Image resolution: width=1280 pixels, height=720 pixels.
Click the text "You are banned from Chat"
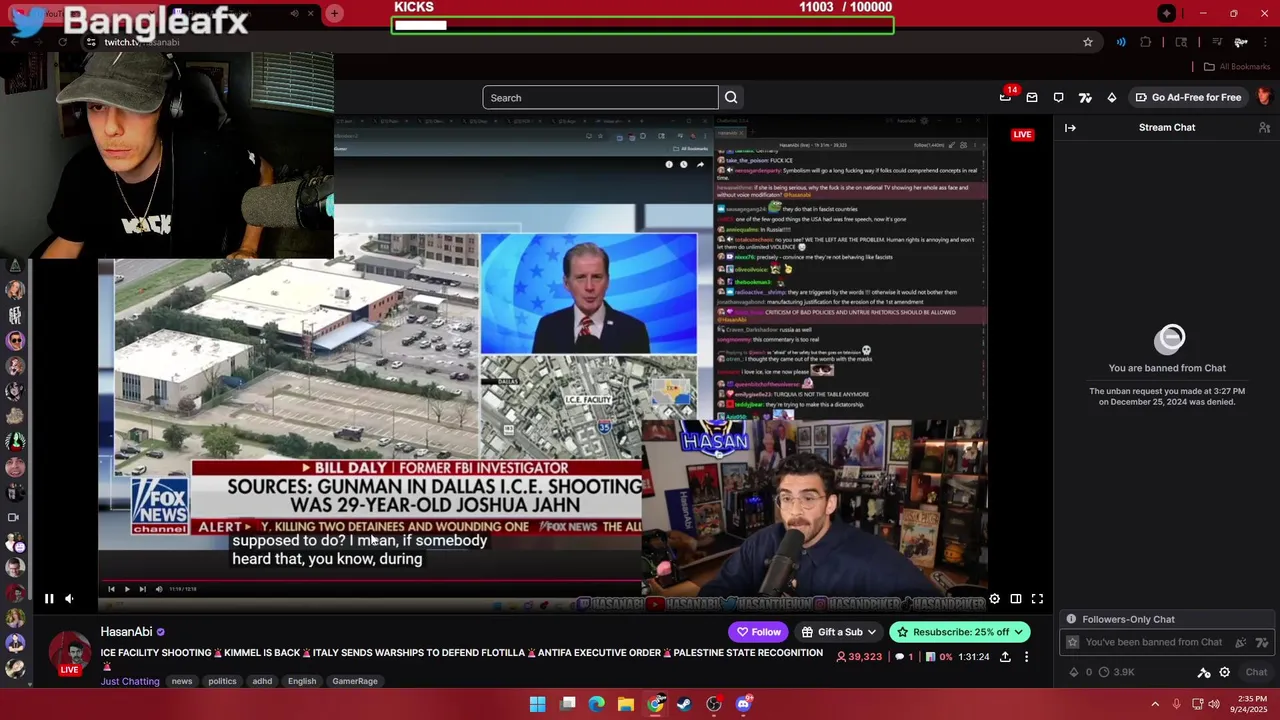point(1167,368)
